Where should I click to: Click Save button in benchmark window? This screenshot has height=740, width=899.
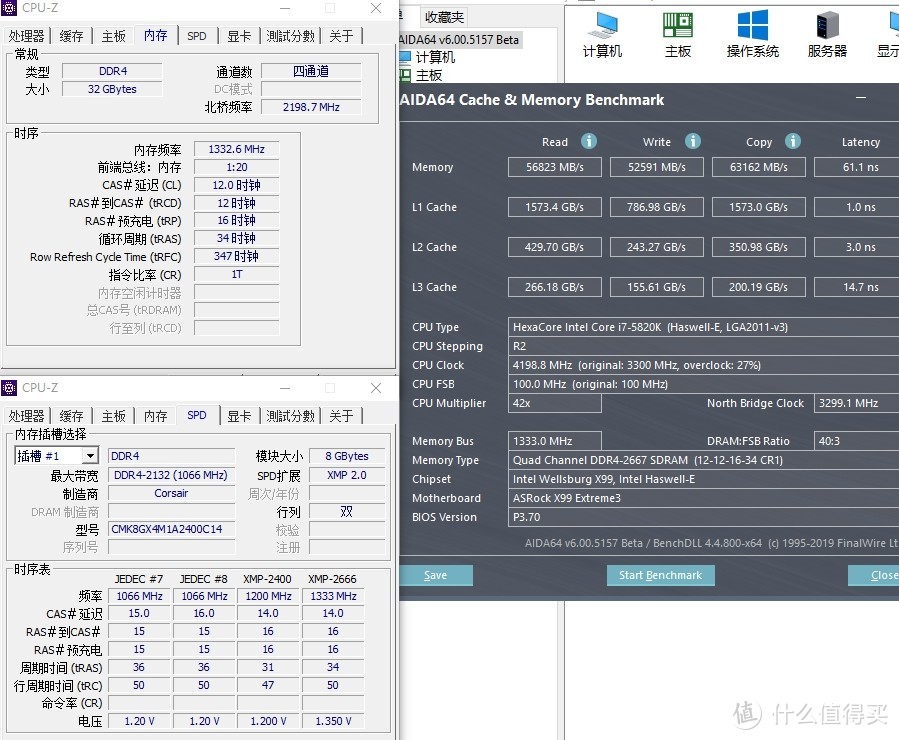(436, 575)
